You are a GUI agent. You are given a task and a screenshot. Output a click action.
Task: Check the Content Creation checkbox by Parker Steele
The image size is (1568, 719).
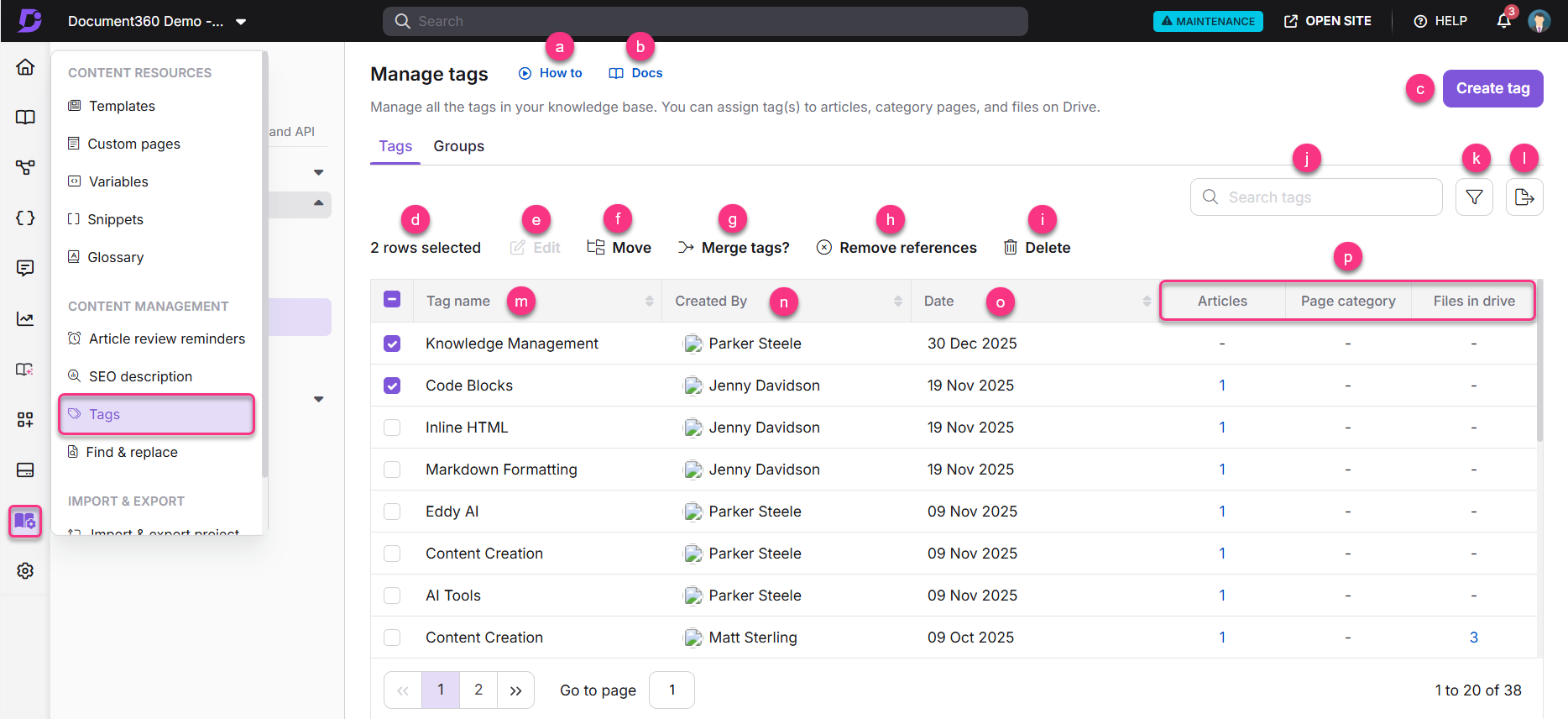tap(392, 554)
